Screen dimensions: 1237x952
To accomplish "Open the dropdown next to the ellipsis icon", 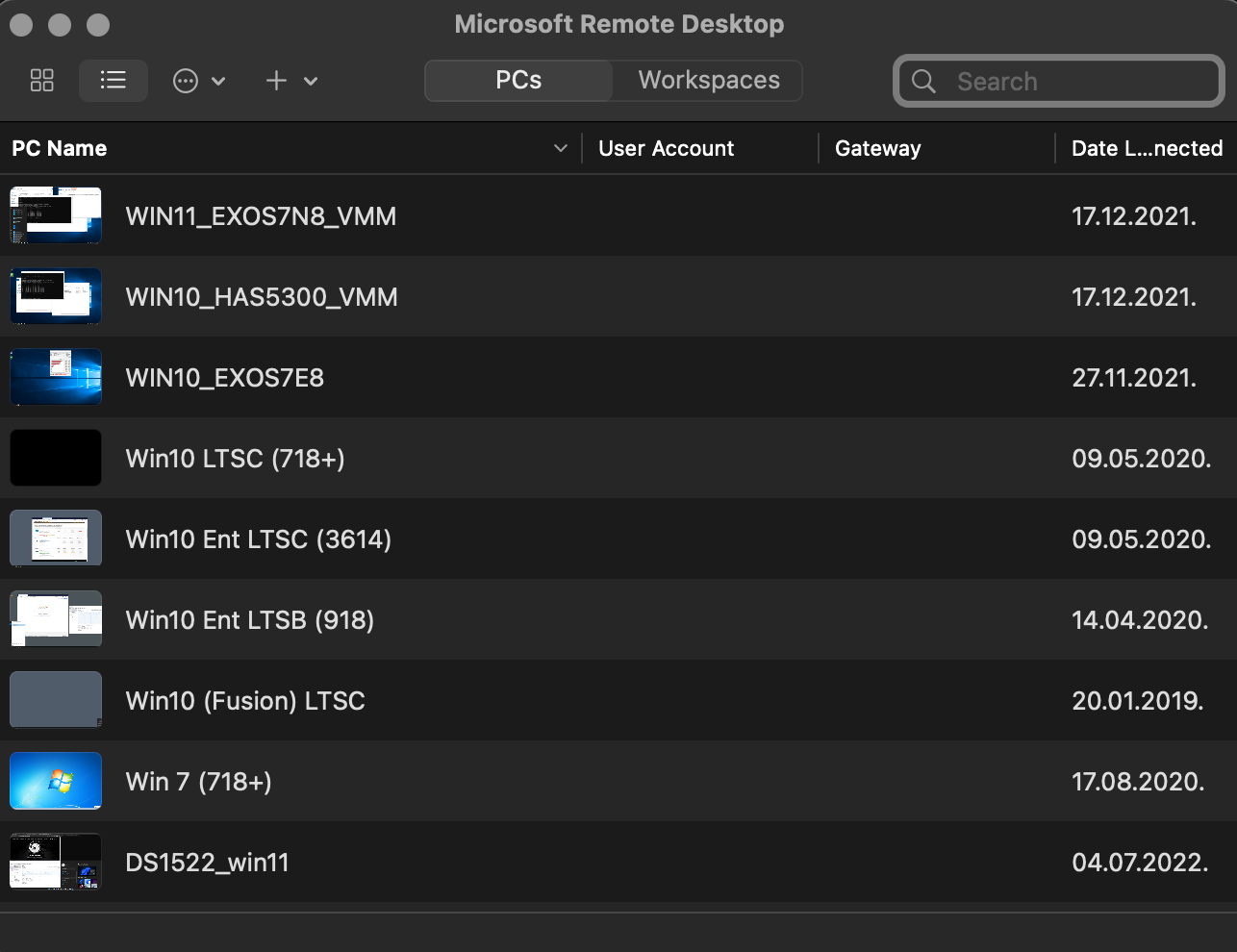I will [x=220, y=81].
